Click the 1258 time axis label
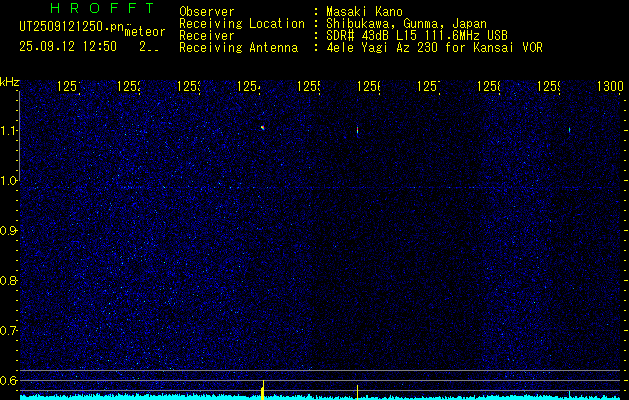 (x=489, y=86)
